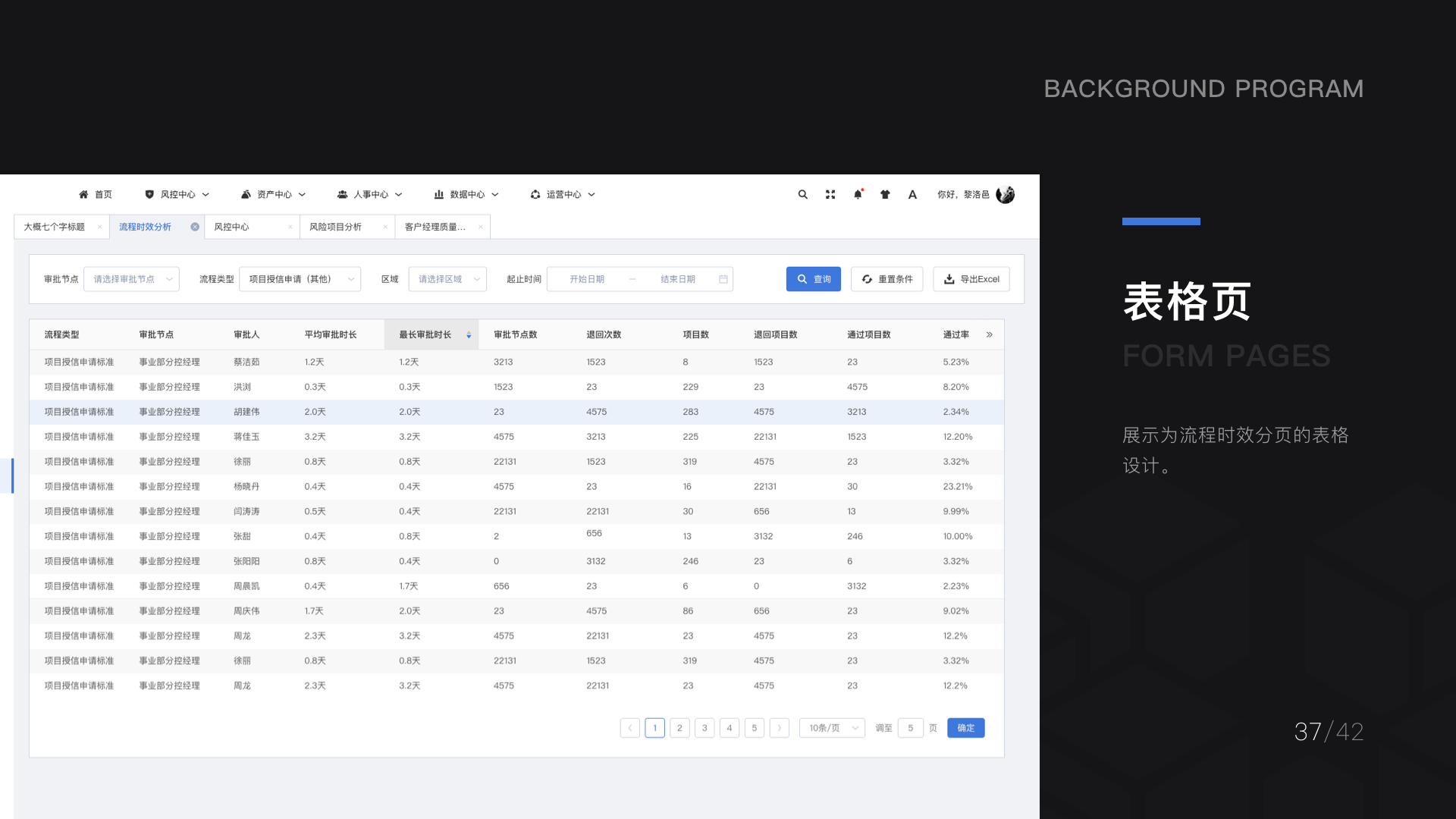Viewport: 1456px width, 819px height.
Task: Click the jump-to page number input
Action: [x=911, y=728]
